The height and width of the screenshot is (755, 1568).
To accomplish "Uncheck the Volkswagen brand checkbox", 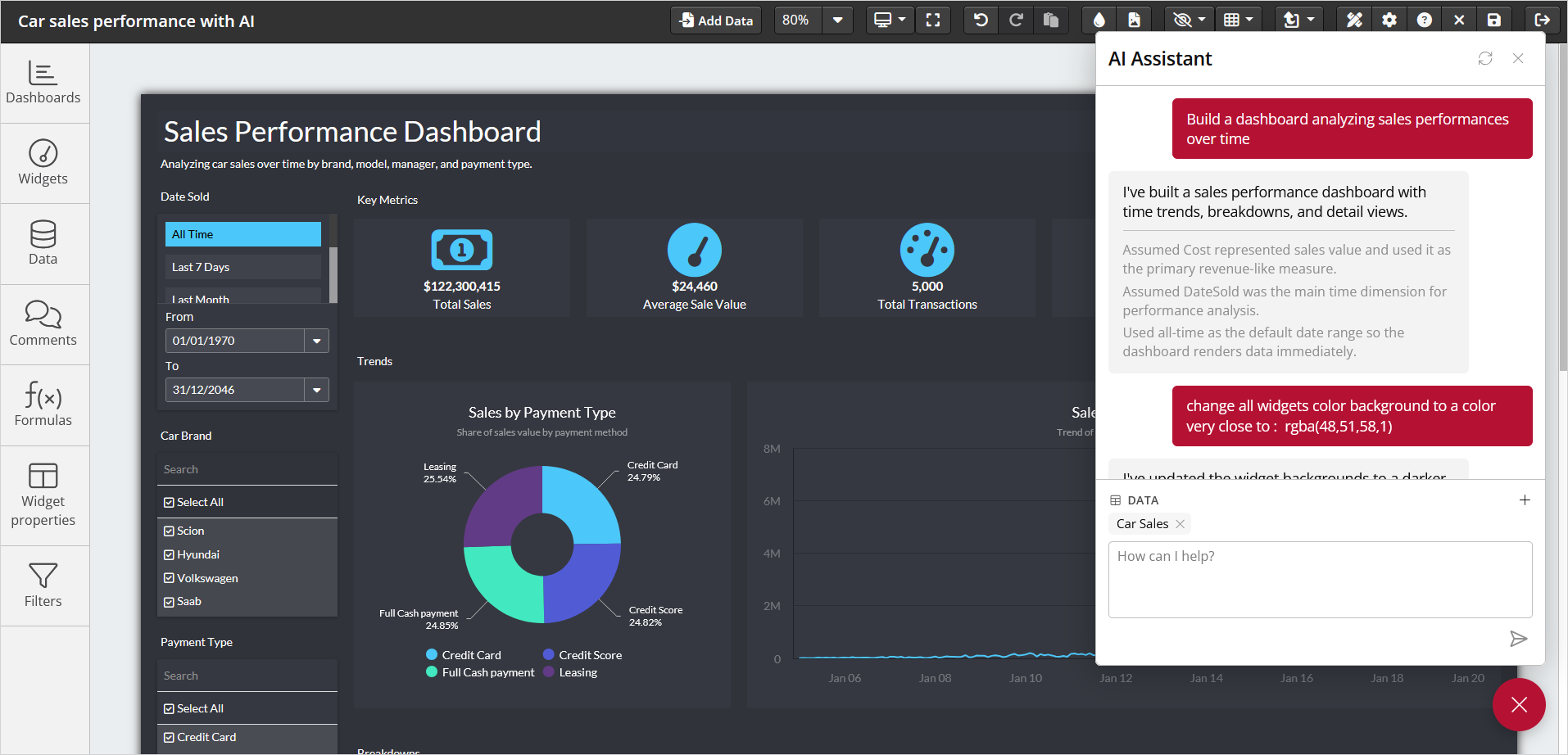I will [169, 578].
